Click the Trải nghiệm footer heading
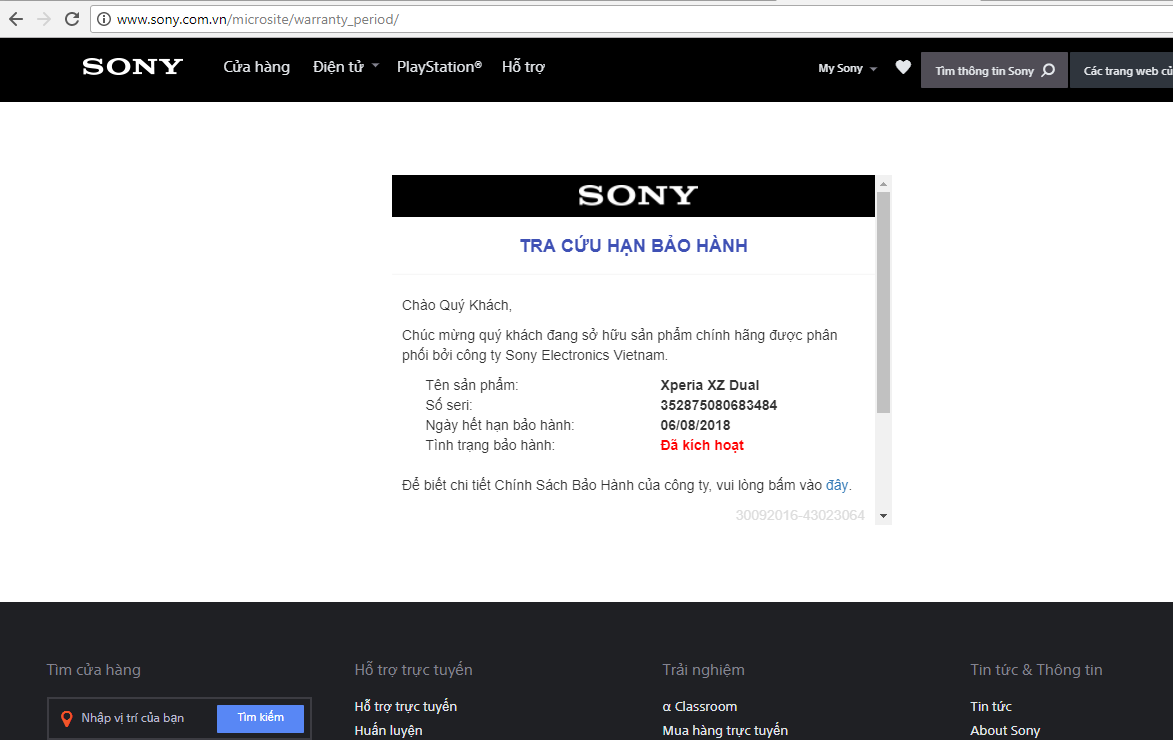The image size is (1173, 740). 703,670
